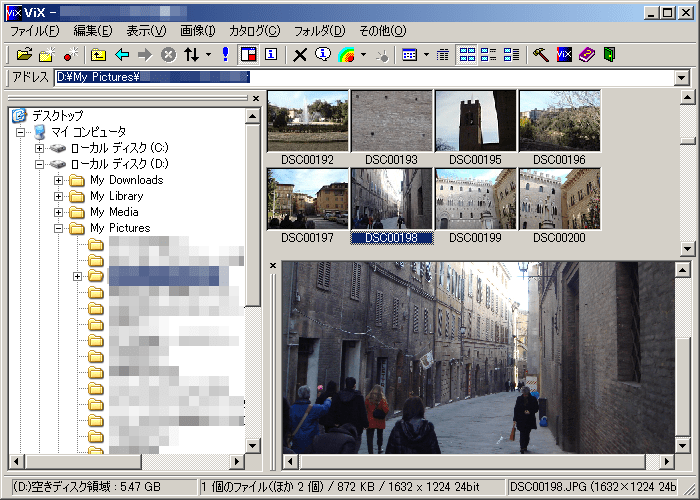Screen dimensions: 700x500
Task: Click the gray details grid icon
Action: pos(442,55)
